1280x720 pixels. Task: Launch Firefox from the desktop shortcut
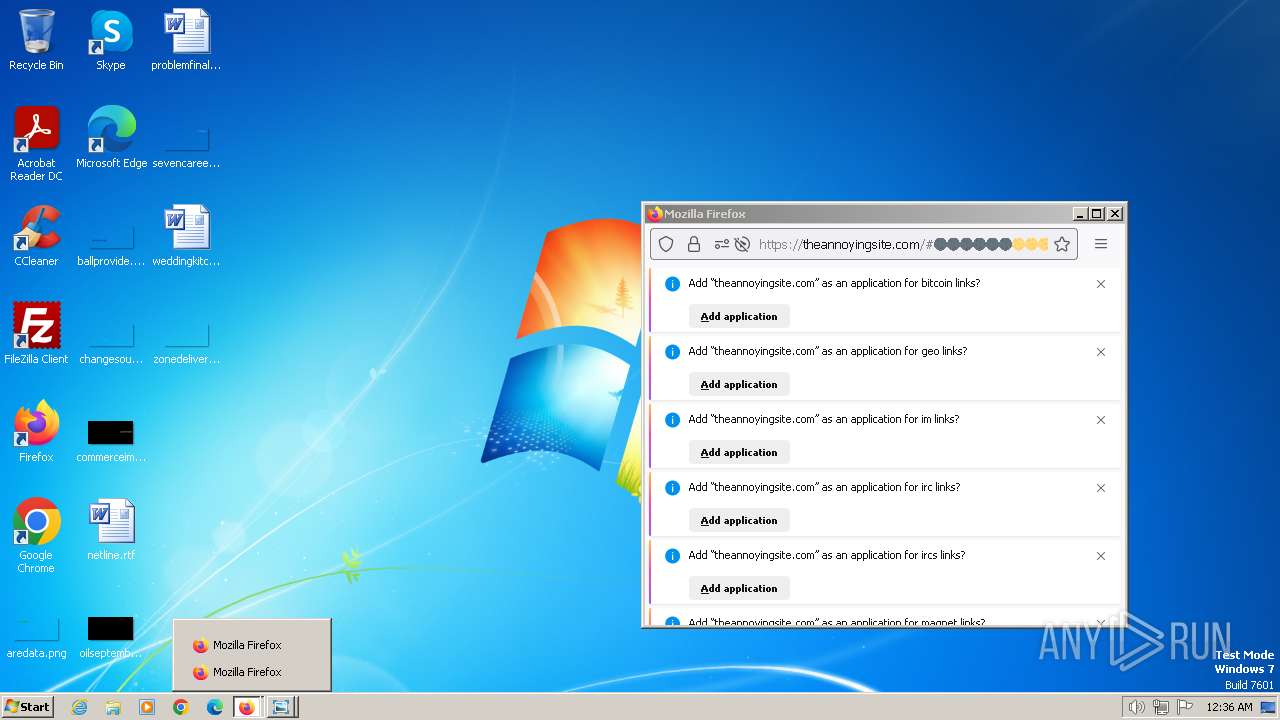36,432
